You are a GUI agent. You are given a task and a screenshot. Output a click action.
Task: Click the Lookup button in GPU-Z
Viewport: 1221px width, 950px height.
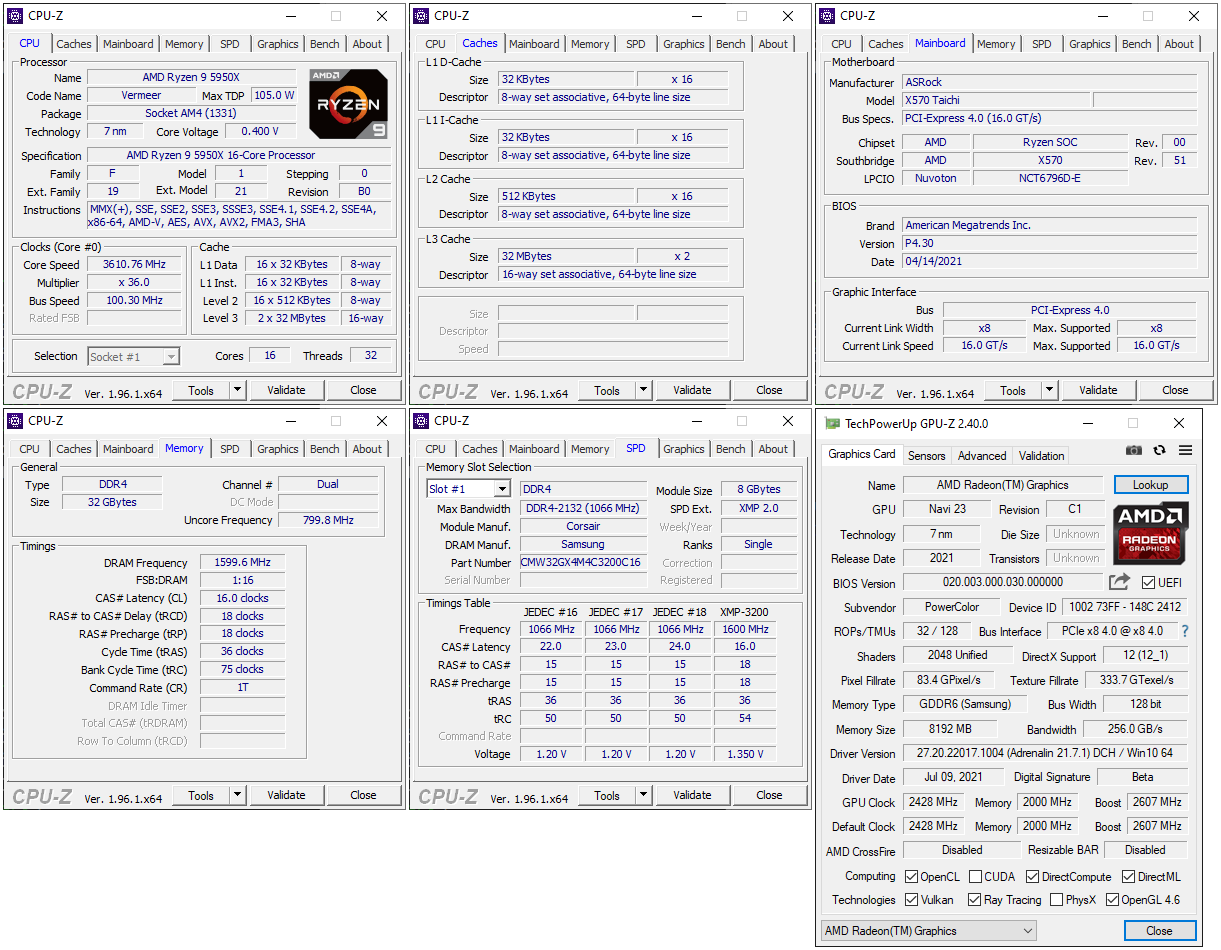(1150, 485)
